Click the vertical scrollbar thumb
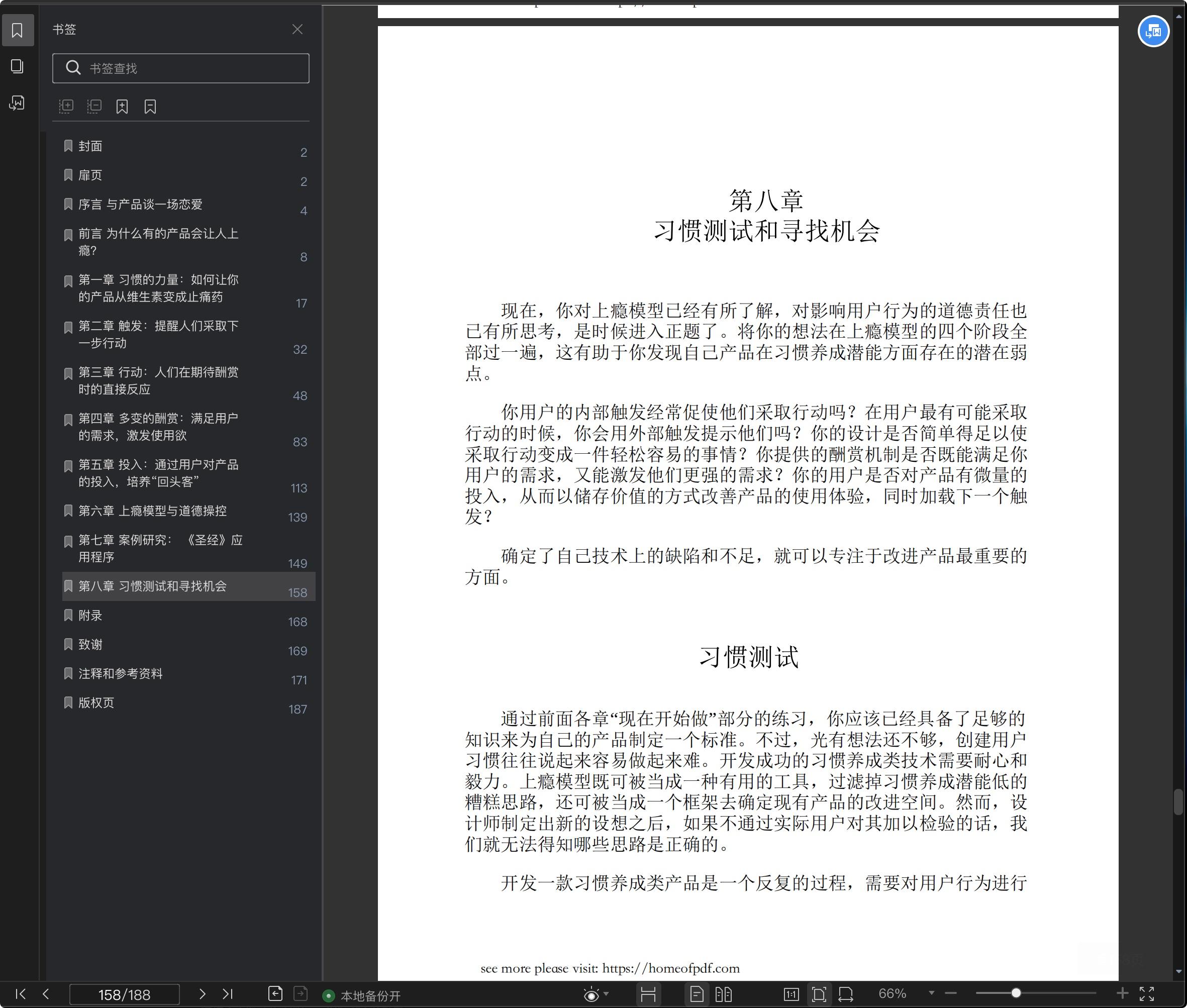Viewport: 1187px width, 1008px height. pos(1178,801)
